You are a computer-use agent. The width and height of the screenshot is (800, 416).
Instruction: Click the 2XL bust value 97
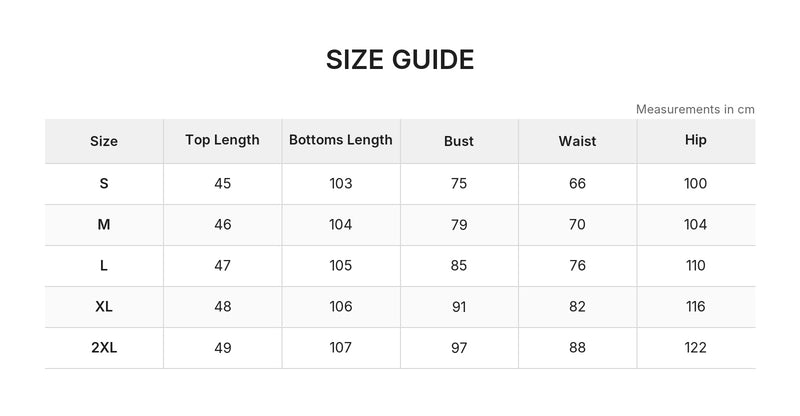tap(459, 348)
